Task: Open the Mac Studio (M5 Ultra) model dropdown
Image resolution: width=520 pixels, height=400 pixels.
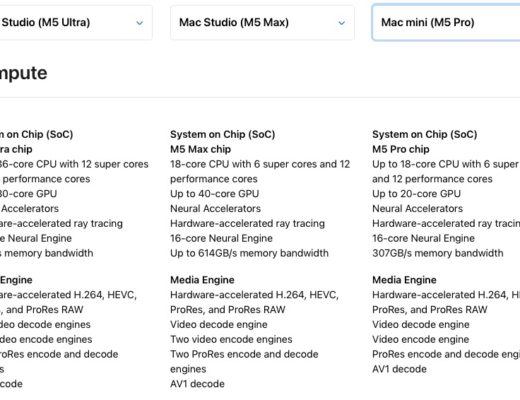Action: pyautogui.click(x=76, y=23)
